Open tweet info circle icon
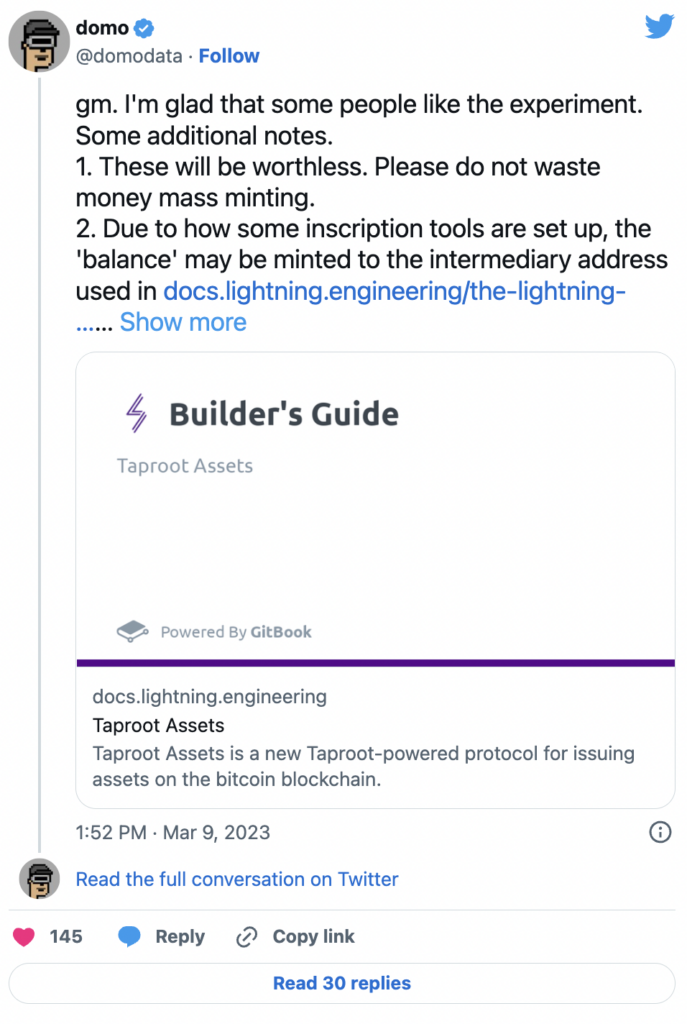The image size is (687, 1024). click(x=660, y=832)
